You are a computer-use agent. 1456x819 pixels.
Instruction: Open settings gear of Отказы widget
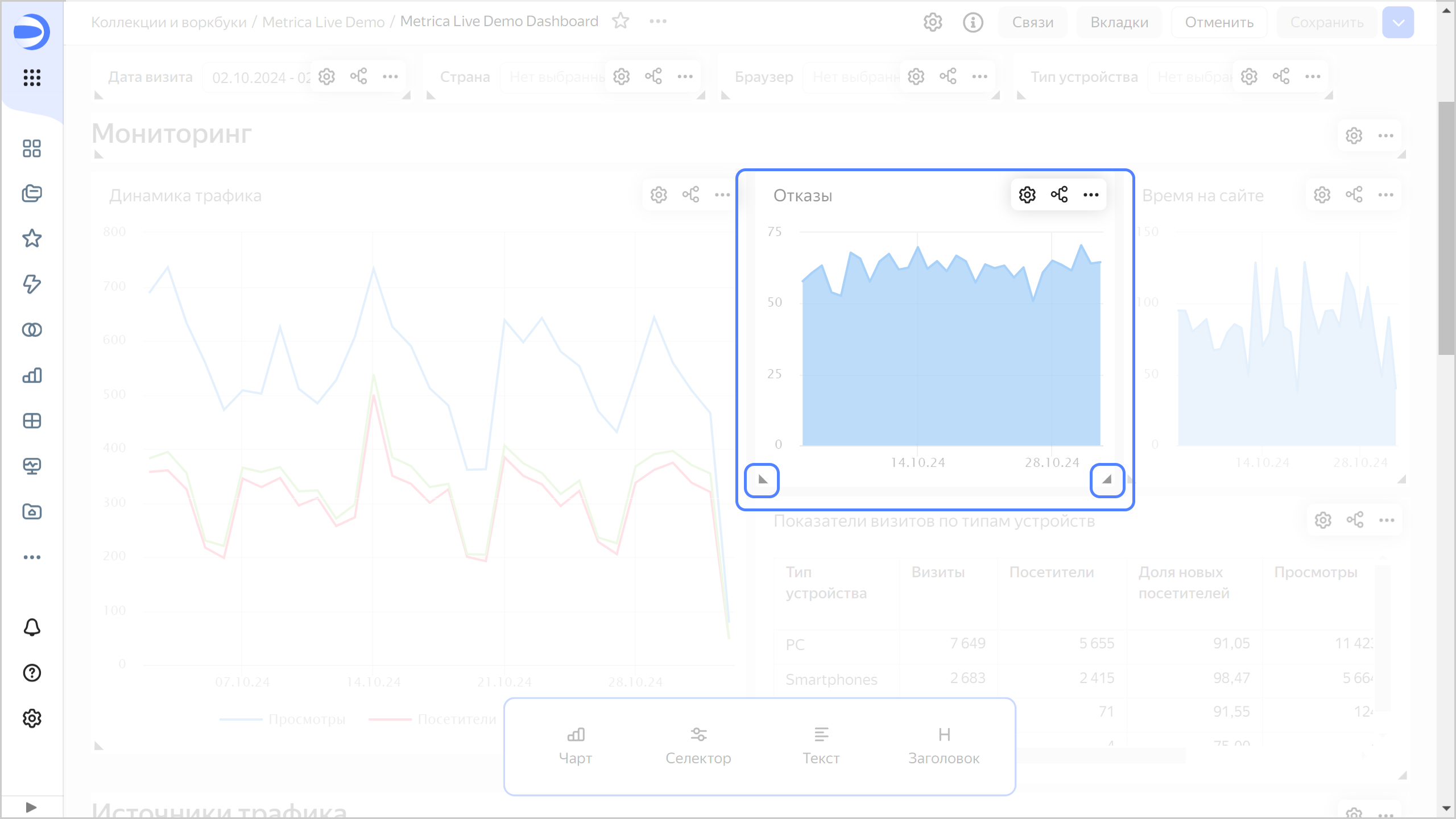coord(1027,195)
